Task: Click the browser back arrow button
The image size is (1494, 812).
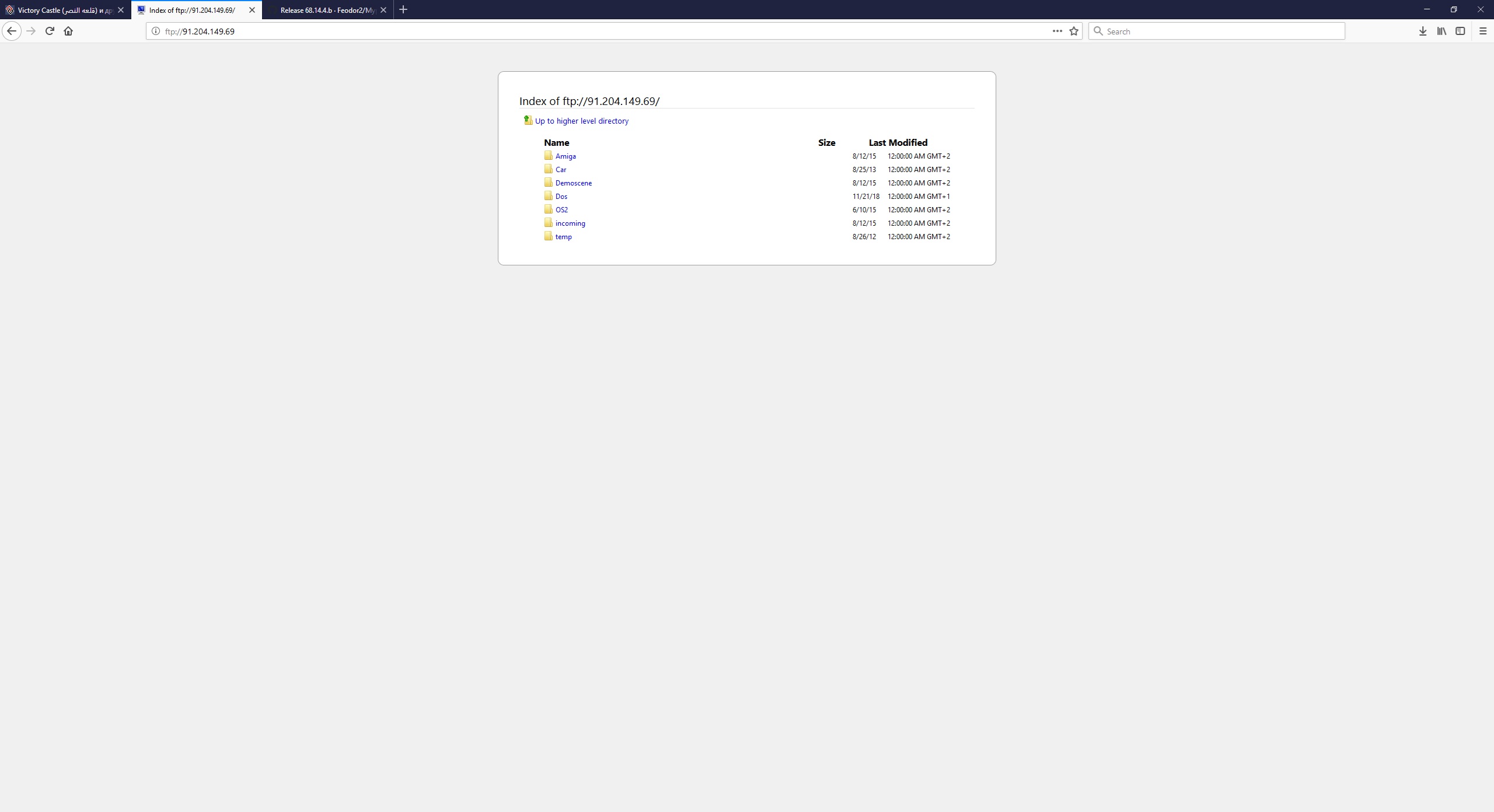Action: click(x=12, y=31)
